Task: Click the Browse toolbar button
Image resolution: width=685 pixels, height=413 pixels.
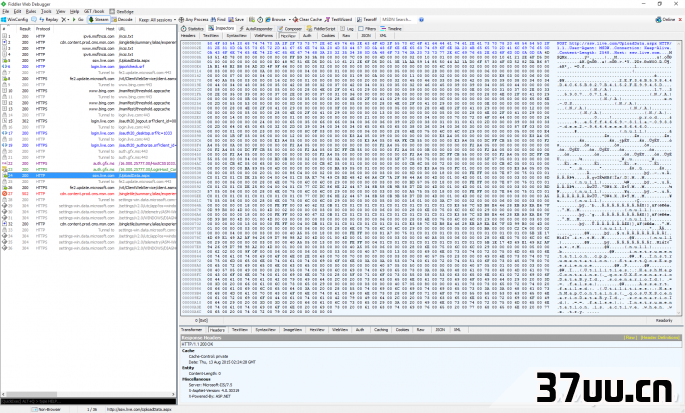Action: coord(275,20)
